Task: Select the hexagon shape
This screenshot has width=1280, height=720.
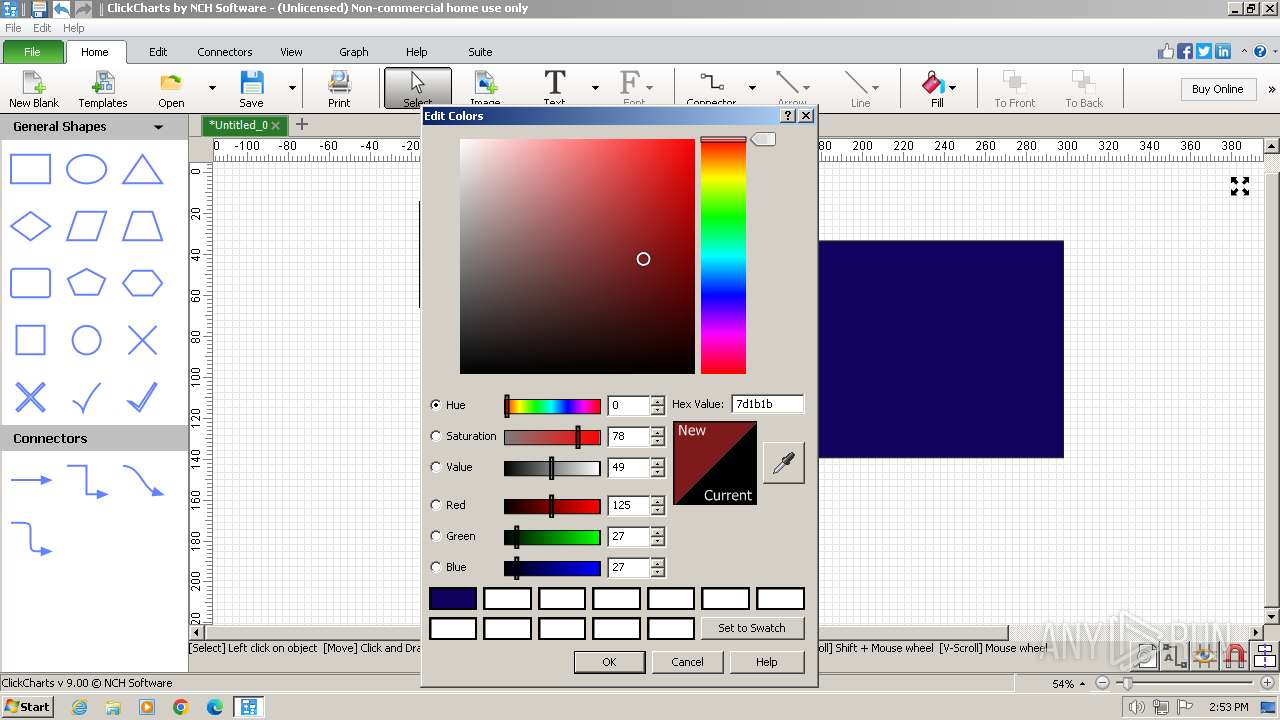Action: (142, 283)
